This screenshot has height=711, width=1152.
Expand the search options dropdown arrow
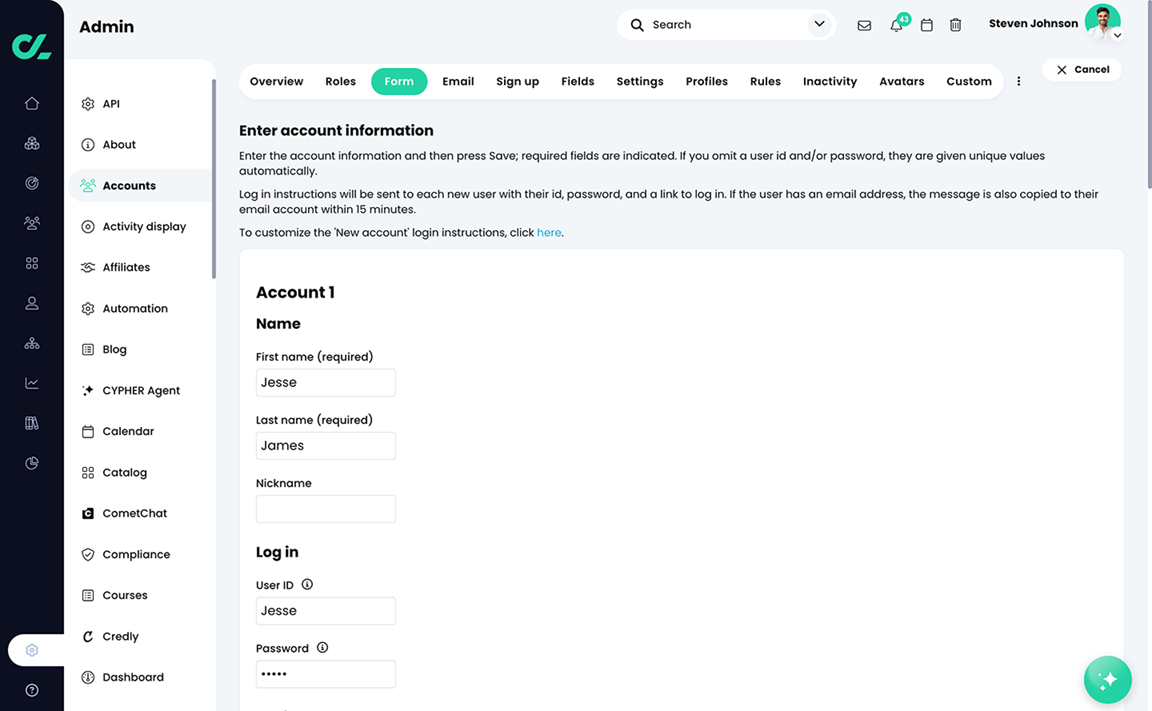click(x=819, y=25)
